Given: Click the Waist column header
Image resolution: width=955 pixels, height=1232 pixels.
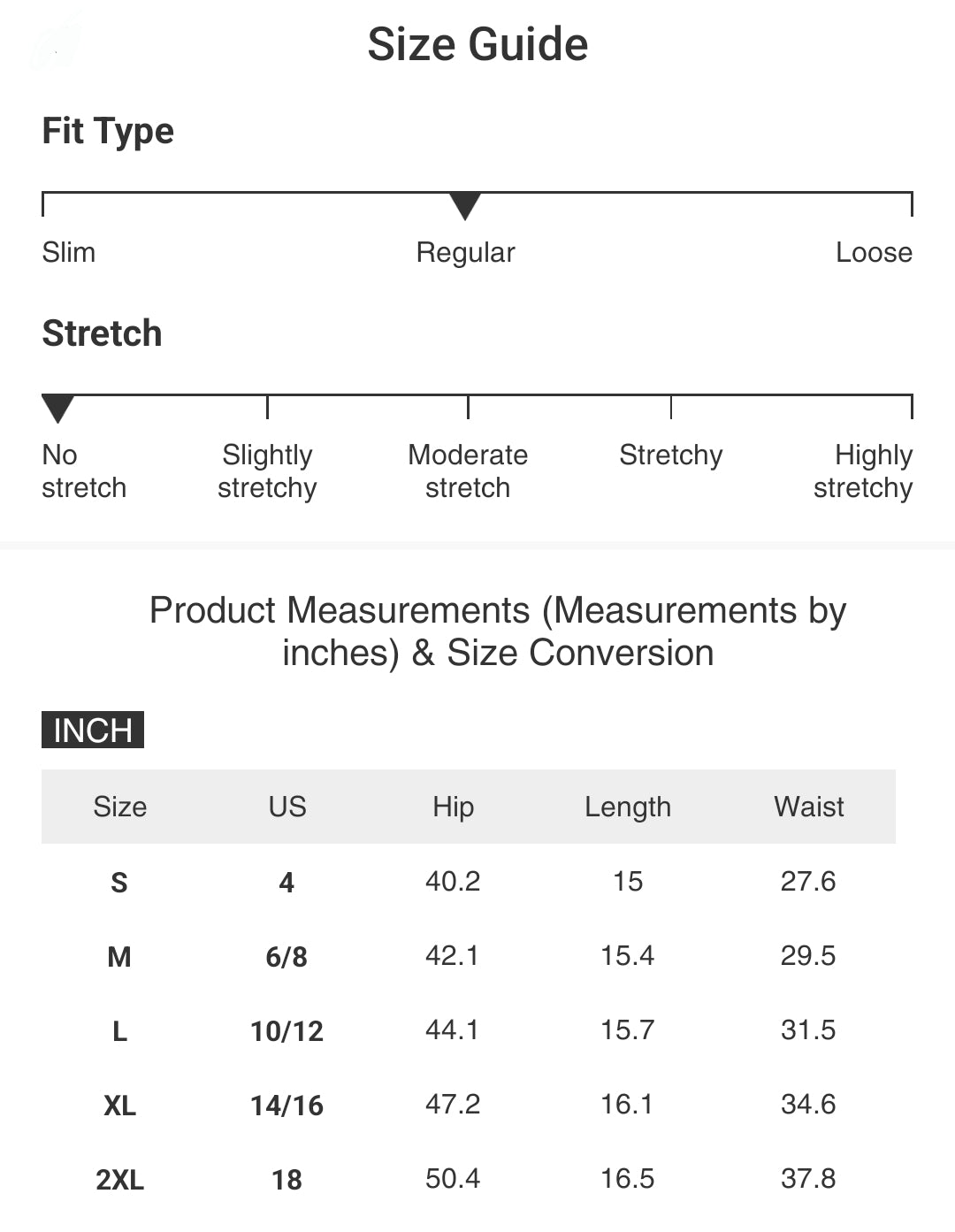Looking at the screenshot, I should pyautogui.click(x=808, y=807).
